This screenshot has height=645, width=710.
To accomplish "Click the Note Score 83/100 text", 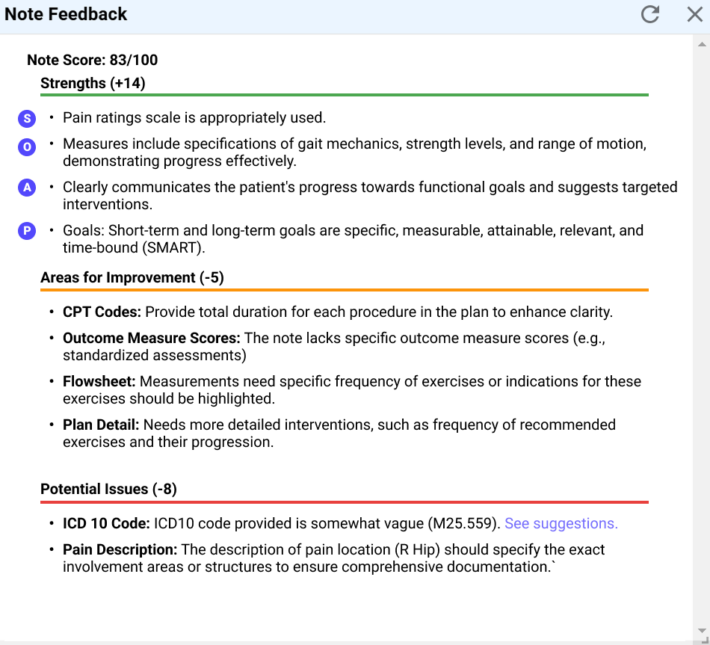I will click(x=92, y=61).
